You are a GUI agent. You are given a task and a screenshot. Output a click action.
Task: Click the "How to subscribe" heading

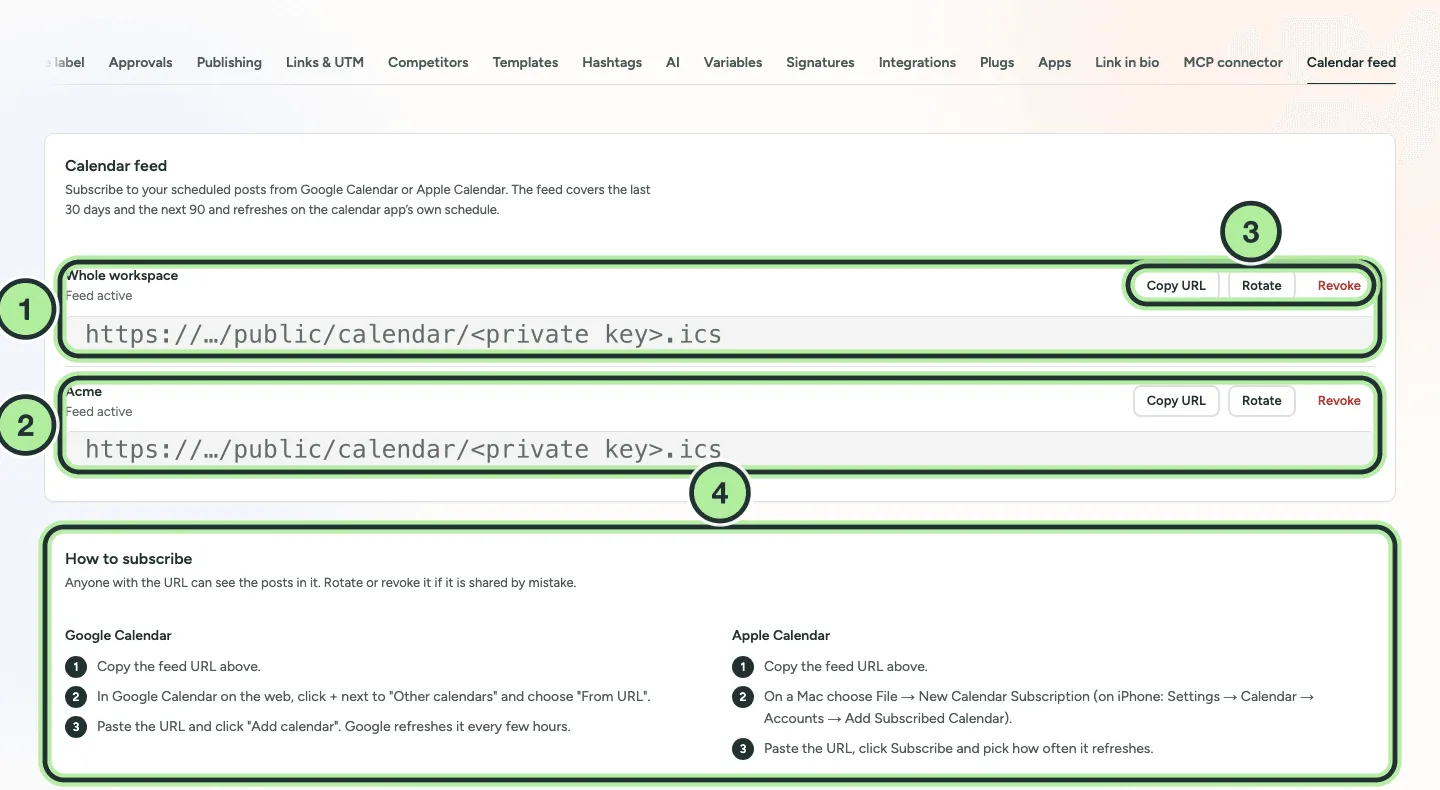[x=129, y=559]
